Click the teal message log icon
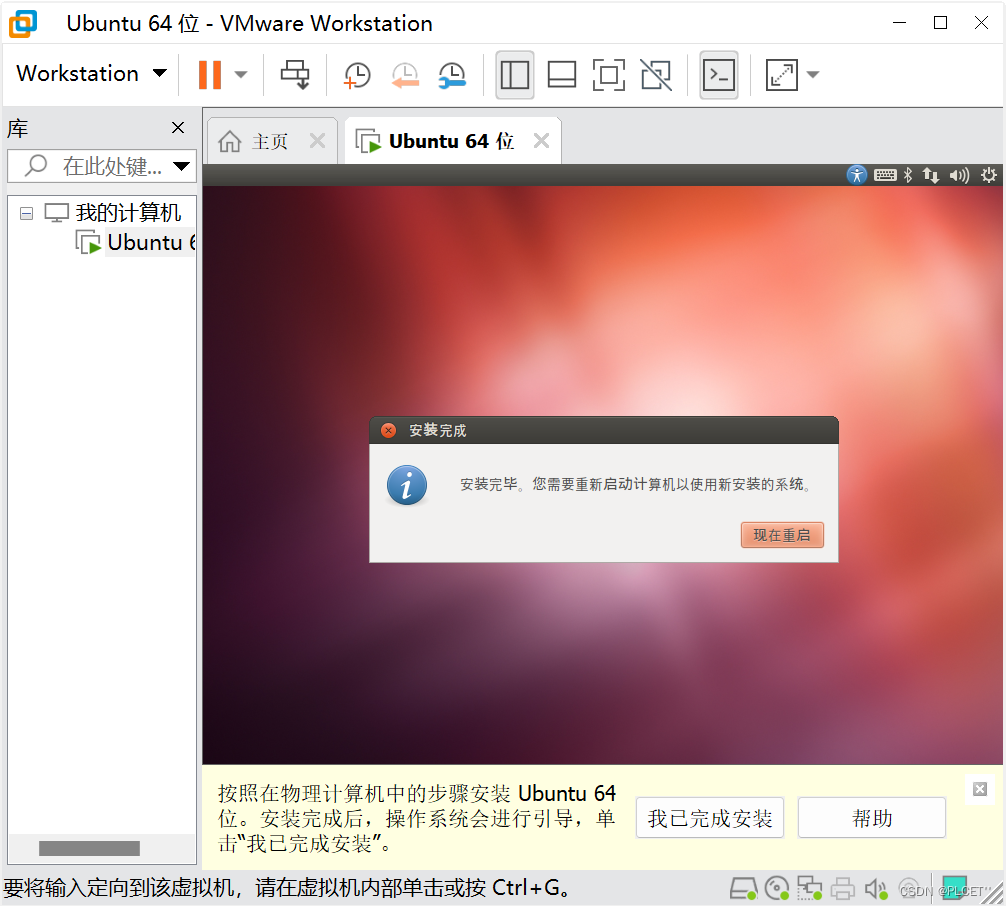The height and width of the screenshot is (906, 1006). pyautogui.click(x=954, y=886)
